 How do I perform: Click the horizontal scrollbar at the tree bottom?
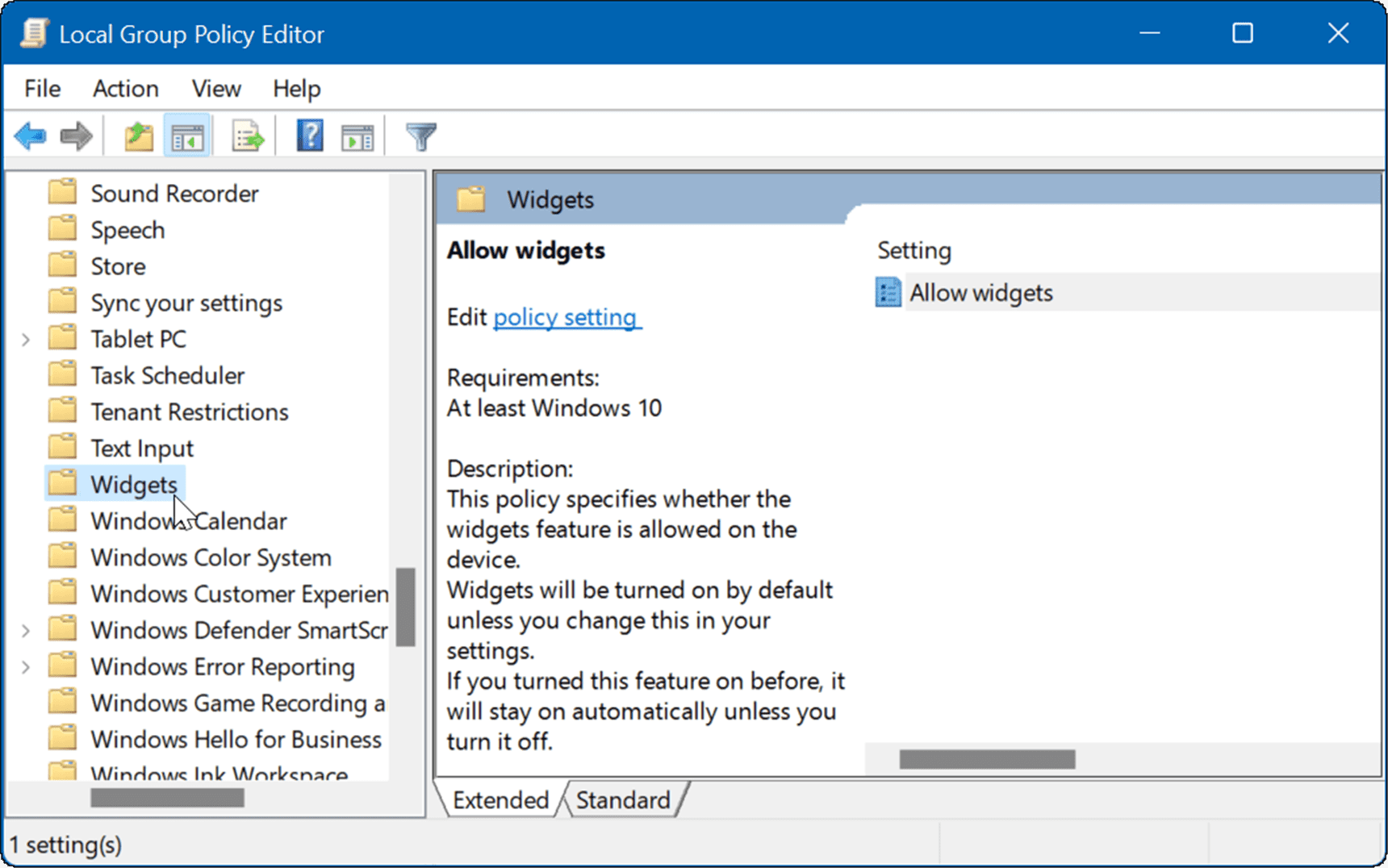(x=167, y=797)
